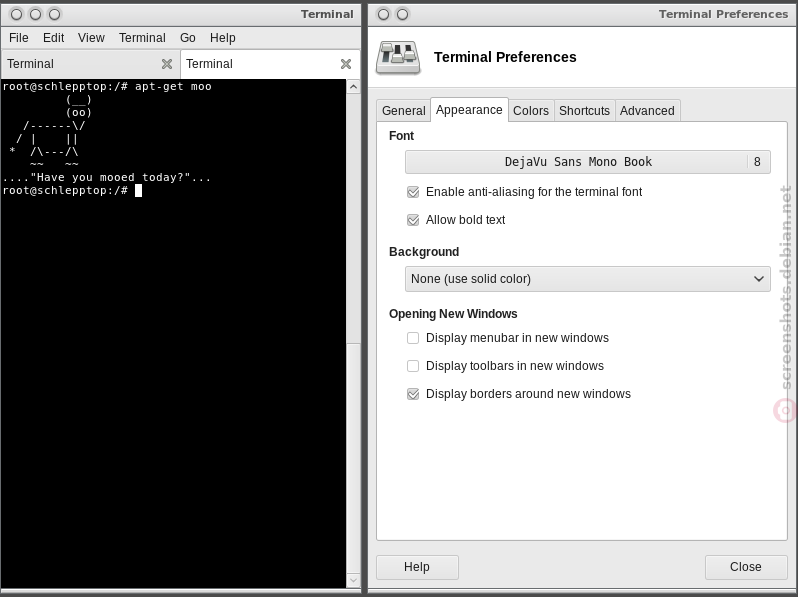Disable anti-aliasing for the terminal font
798x597 pixels.
[413, 192]
